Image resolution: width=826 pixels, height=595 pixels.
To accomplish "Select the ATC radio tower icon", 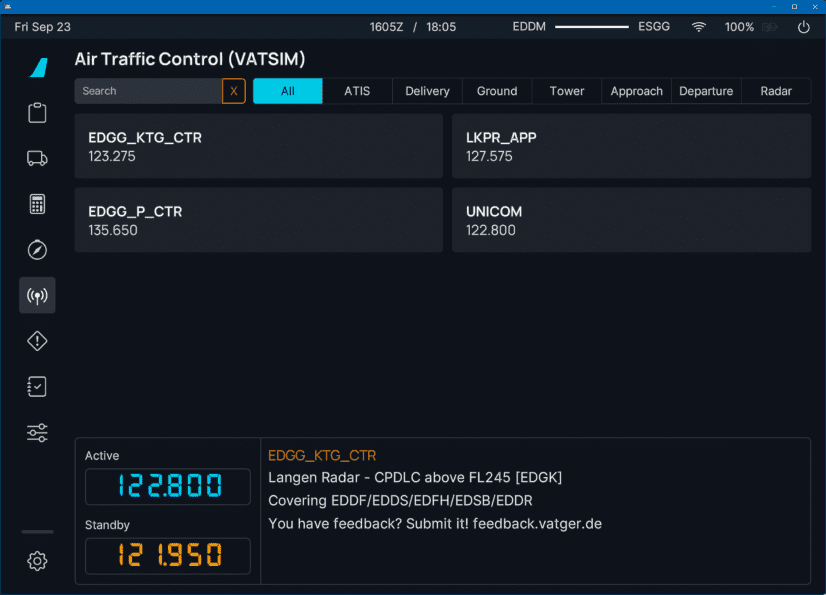I will coord(37,296).
